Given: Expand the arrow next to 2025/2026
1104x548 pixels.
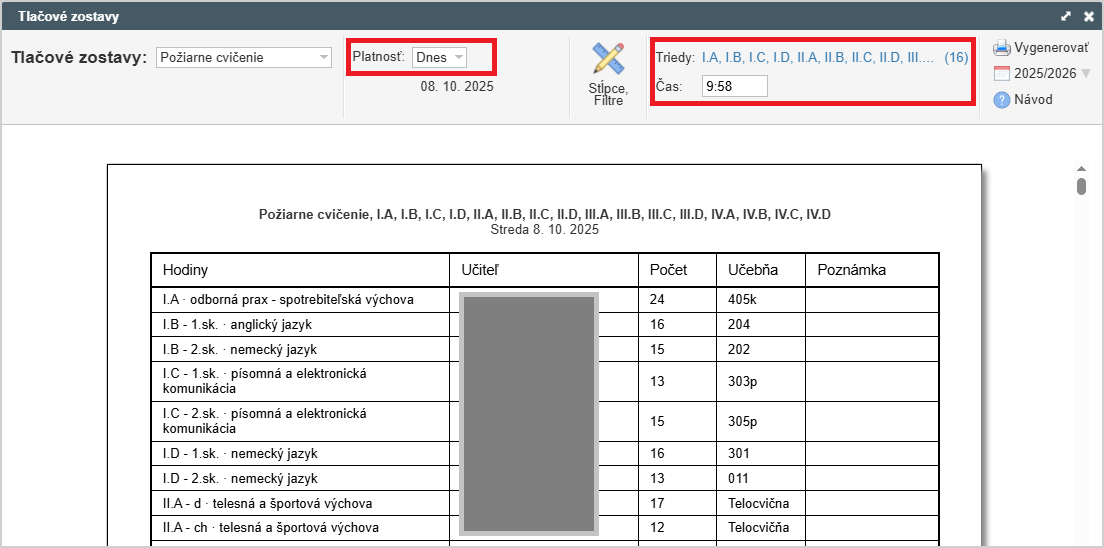Looking at the screenshot, I should click(1086, 74).
